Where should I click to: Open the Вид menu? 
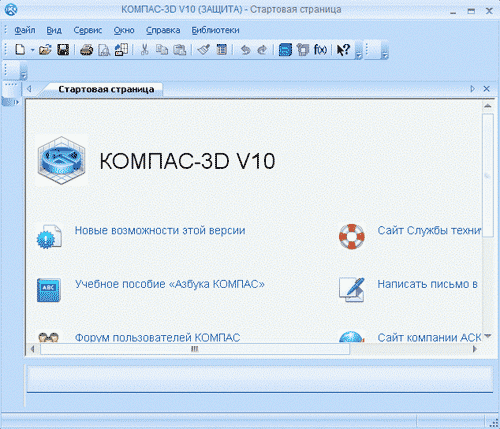(x=54, y=30)
